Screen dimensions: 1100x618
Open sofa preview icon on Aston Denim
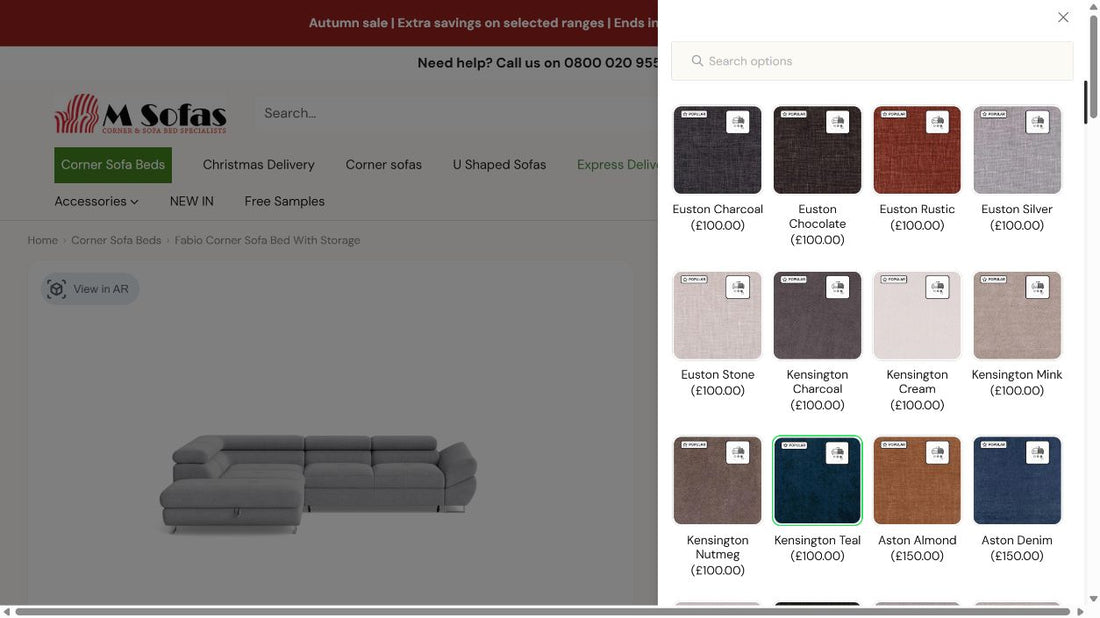(x=1038, y=452)
